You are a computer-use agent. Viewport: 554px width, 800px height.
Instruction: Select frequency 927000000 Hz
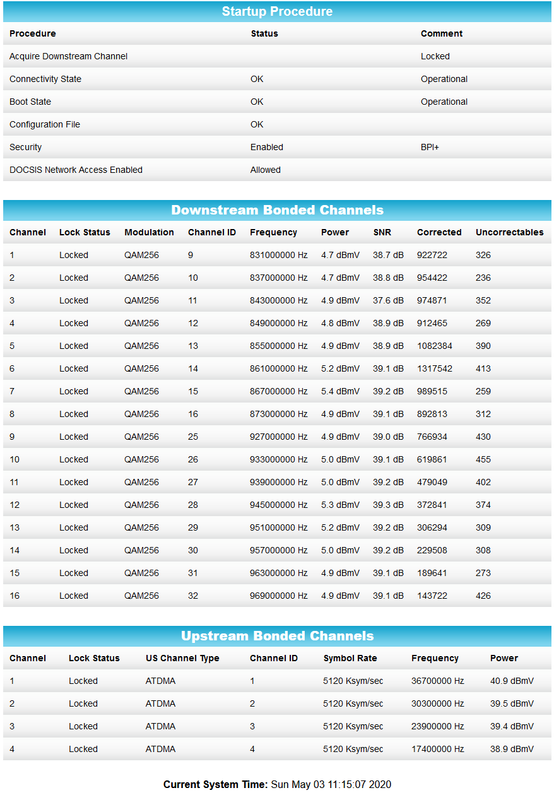click(279, 437)
